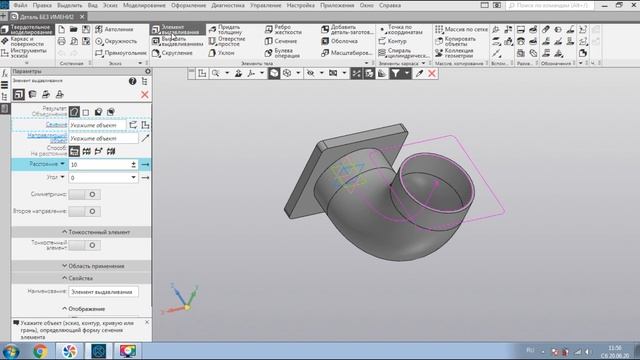
Task: Select Объединение result option (first icon)
Action: point(74,112)
